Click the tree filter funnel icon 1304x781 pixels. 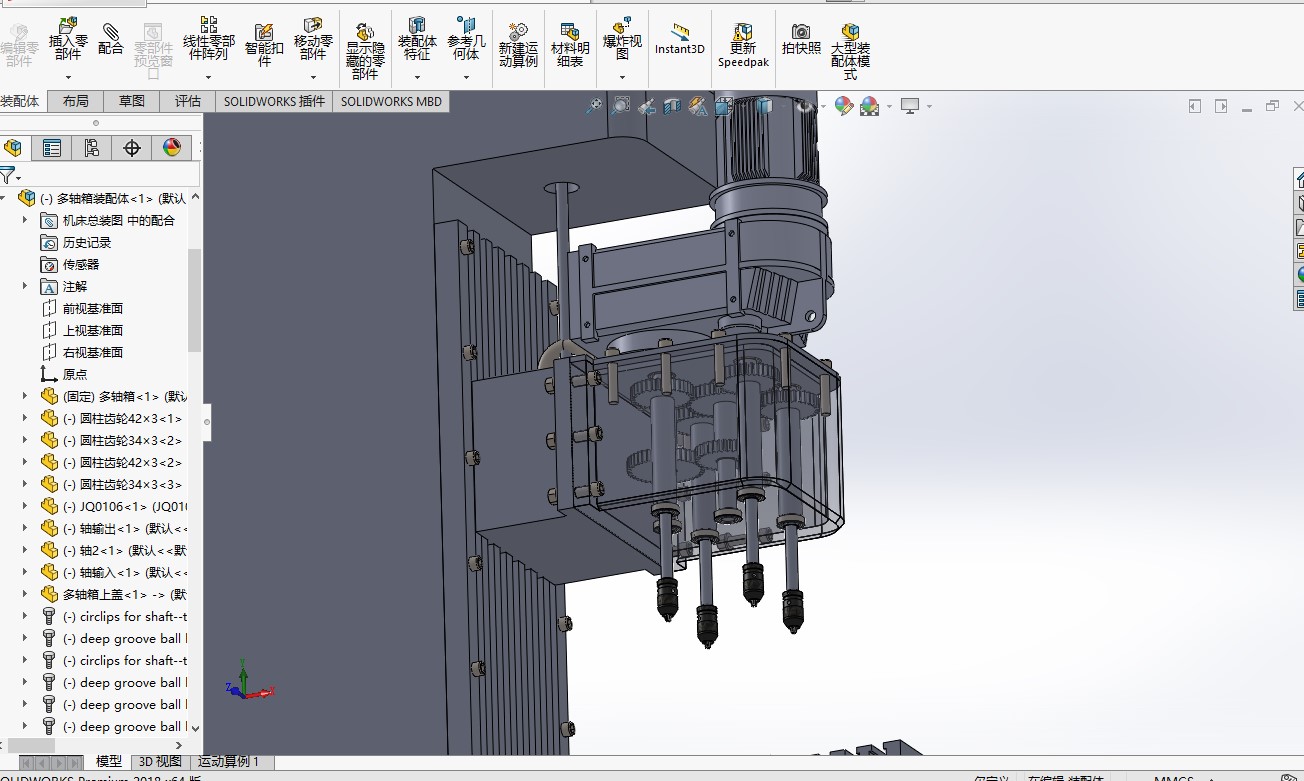8,176
